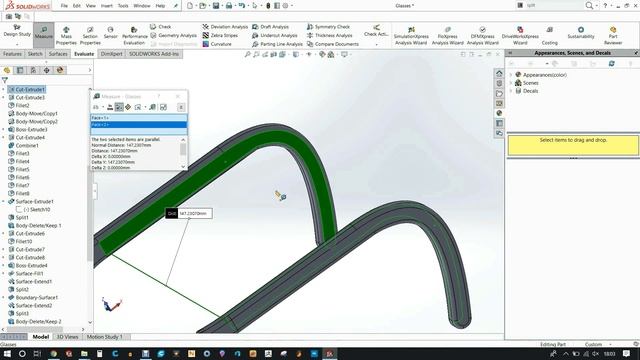This screenshot has height=360, width=640.
Task: Open Geometry Analysis
Action: (173, 36)
